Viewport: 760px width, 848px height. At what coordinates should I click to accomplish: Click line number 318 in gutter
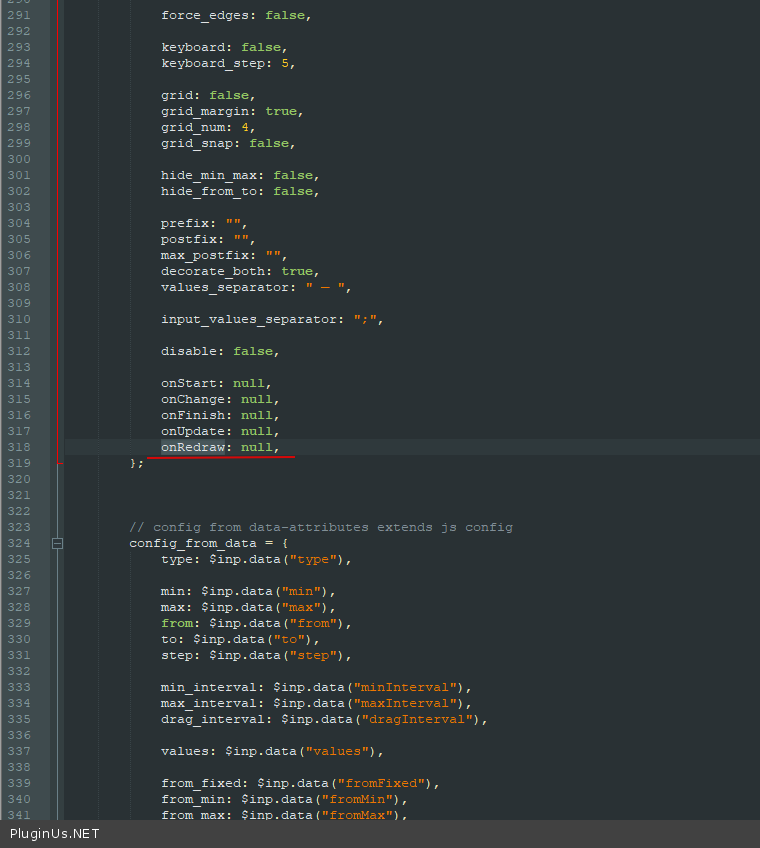point(19,447)
